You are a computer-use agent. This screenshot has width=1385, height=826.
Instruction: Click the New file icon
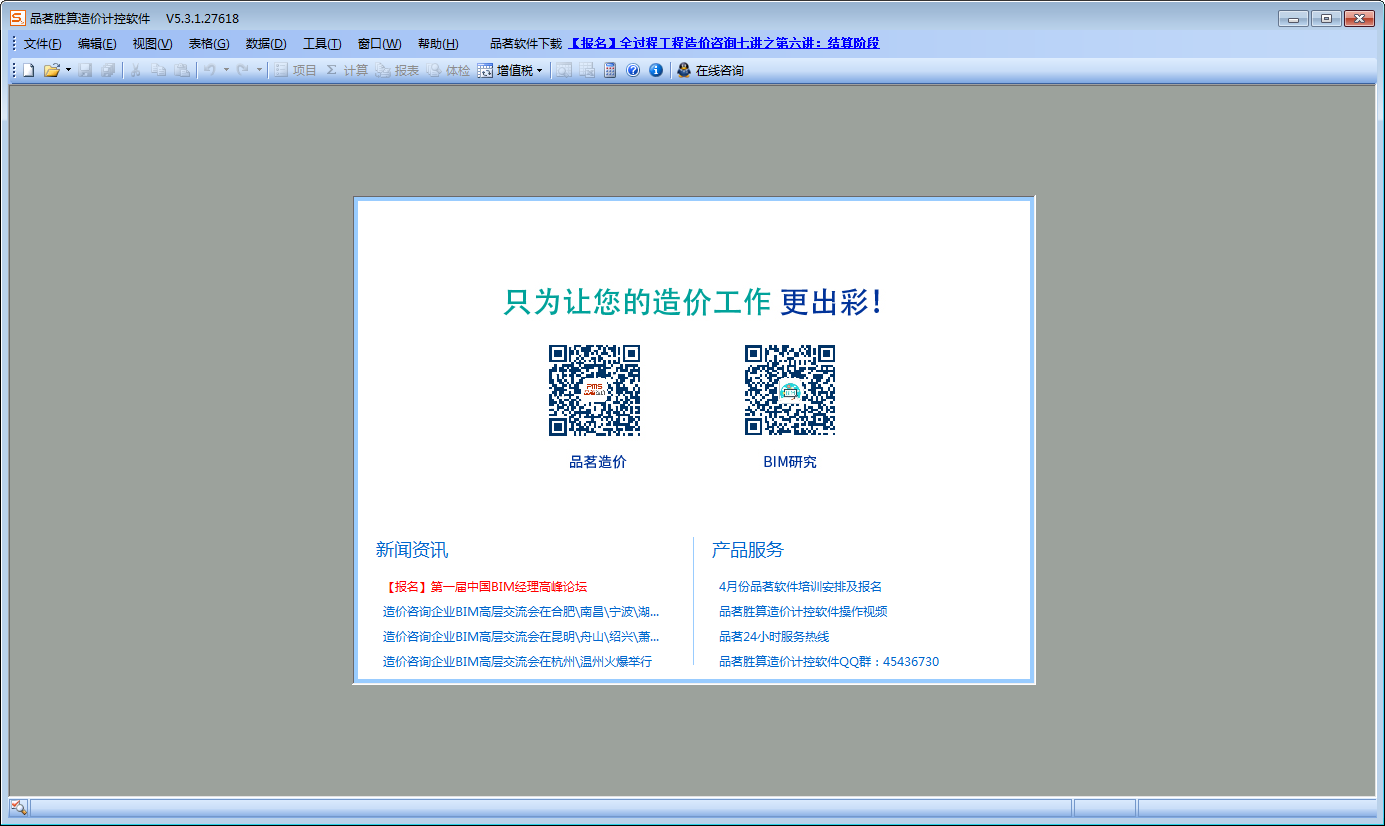(x=28, y=70)
